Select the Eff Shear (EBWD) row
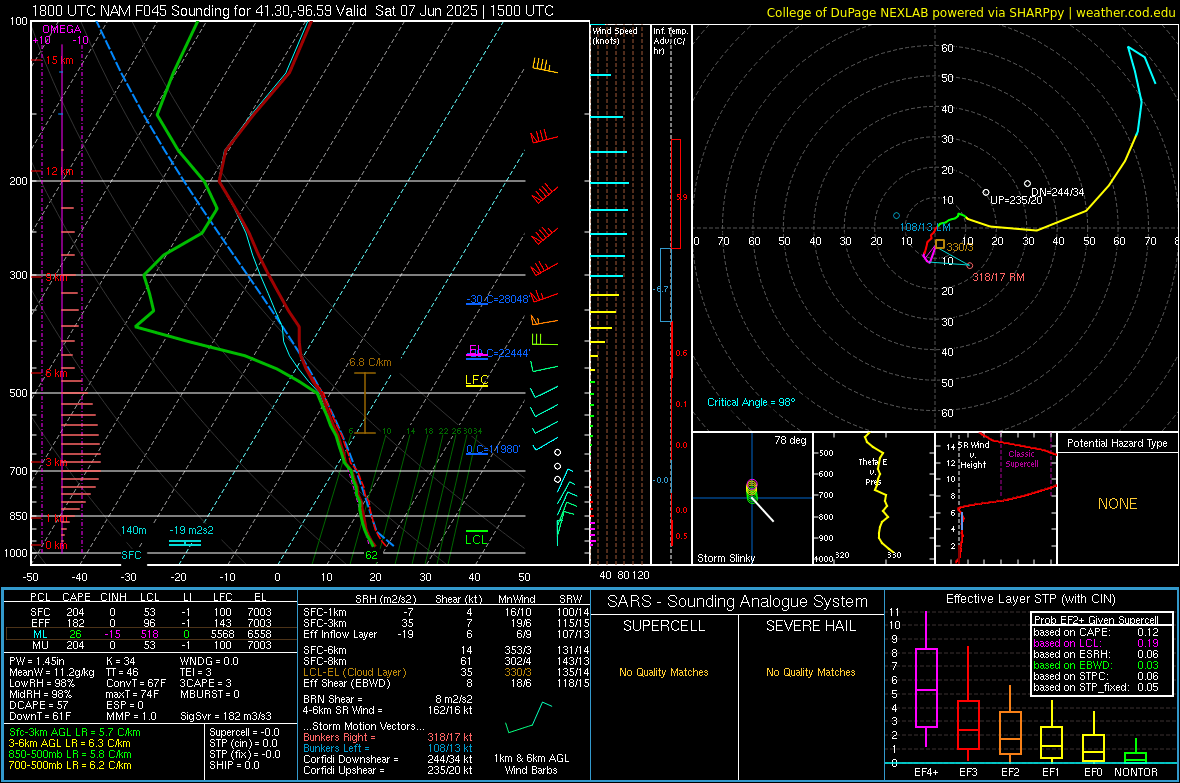1180x783 pixels. [444, 684]
